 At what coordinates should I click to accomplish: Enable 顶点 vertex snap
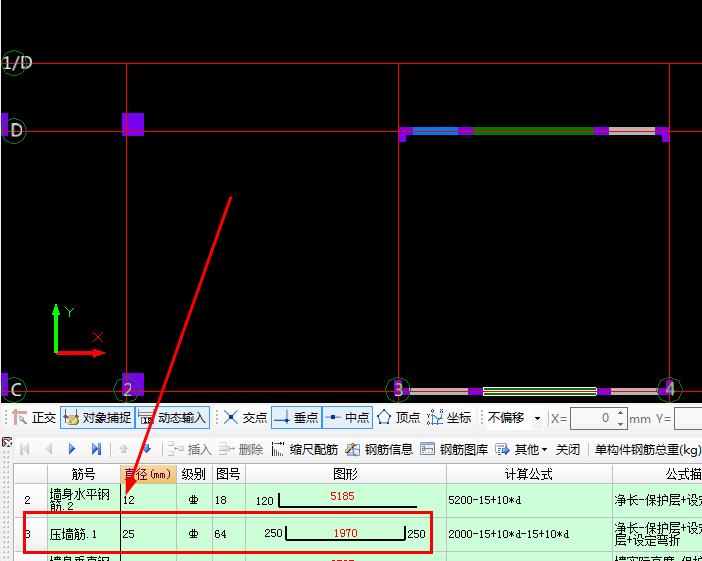(398, 418)
